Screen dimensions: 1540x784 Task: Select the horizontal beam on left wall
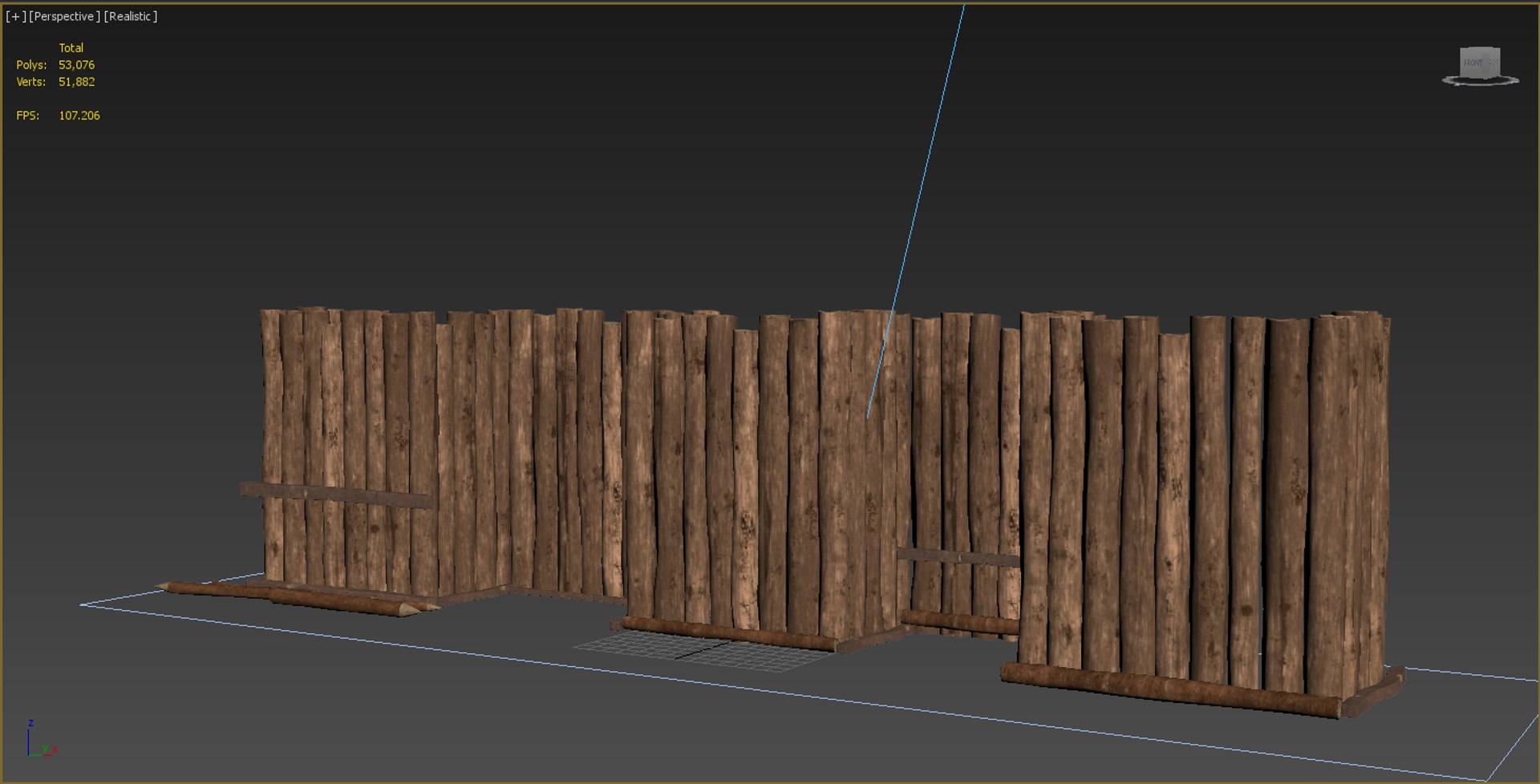tap(337, 495)
